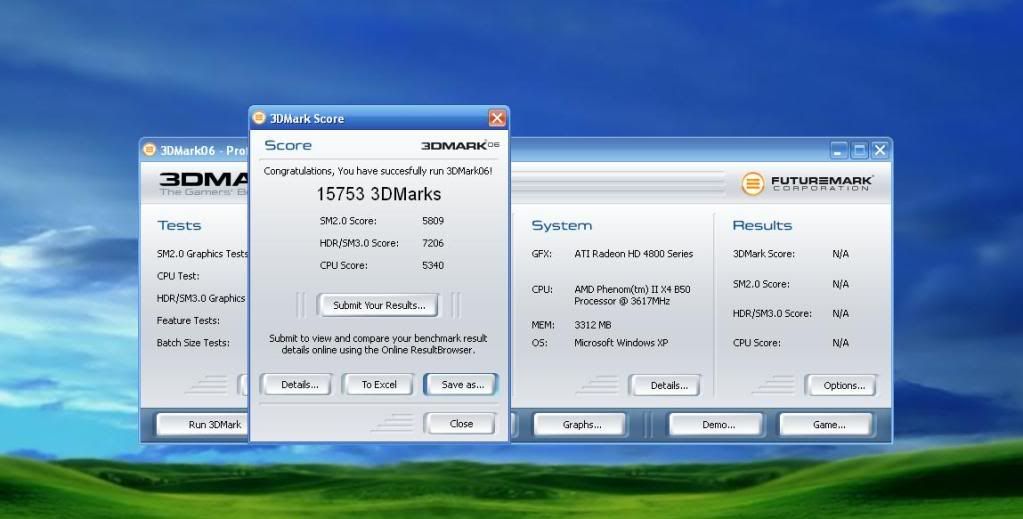1023x519 pixels.
Task: Close the 3DMark06 main window
Action: coord(879,150)
